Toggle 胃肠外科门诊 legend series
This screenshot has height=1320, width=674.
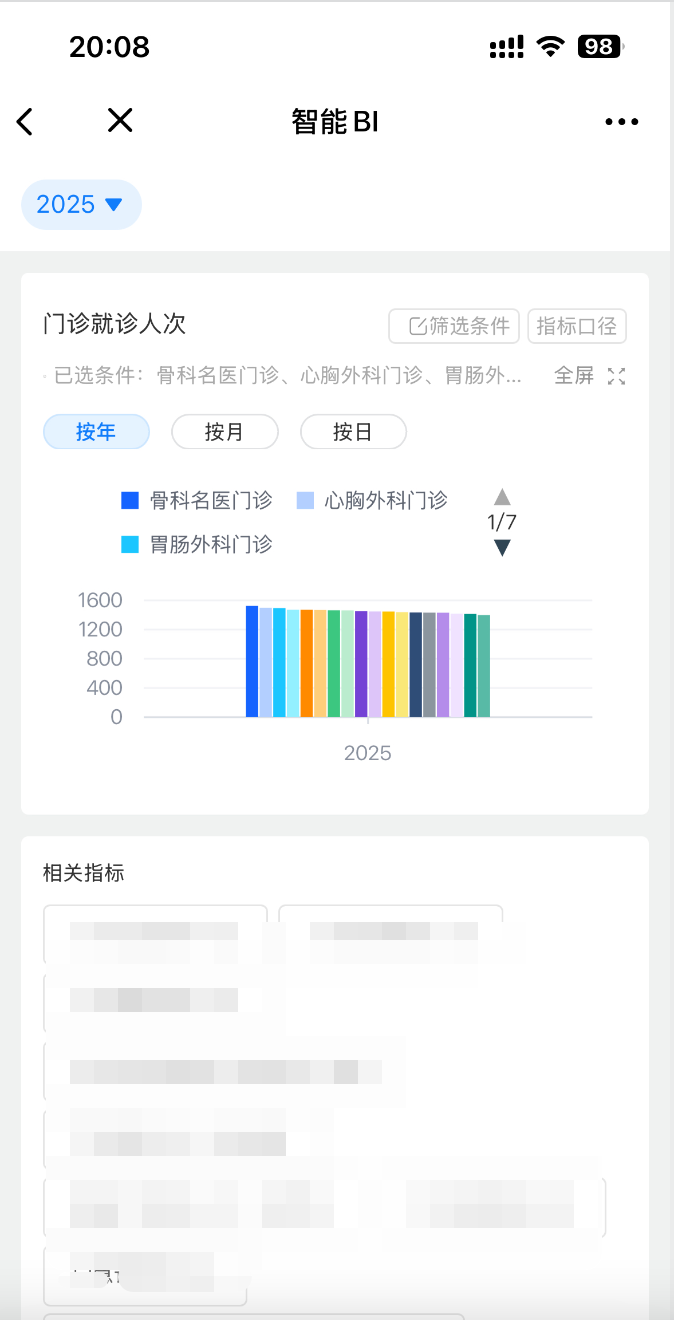(196, 544)
